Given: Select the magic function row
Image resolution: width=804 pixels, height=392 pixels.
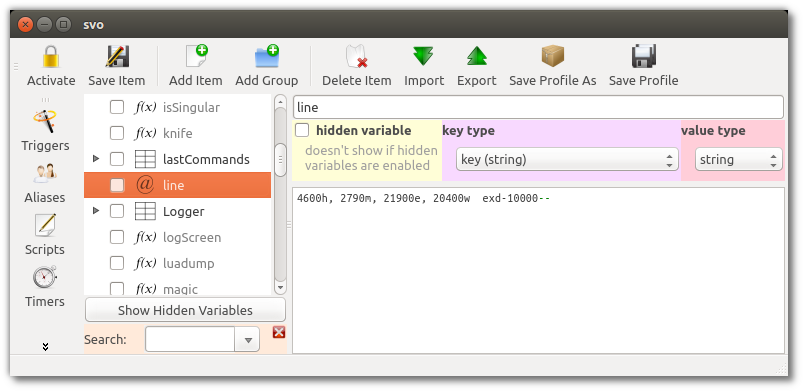Looking at the screenshot, I should pyautogui.click(x=177, y=287).
